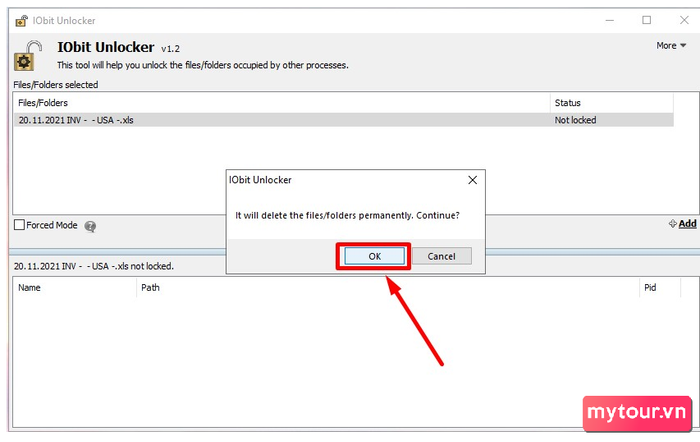The height and width of the screenshot is (442, 700).
Task: Open the More dropdown menu
Action: tap(671, 46)
